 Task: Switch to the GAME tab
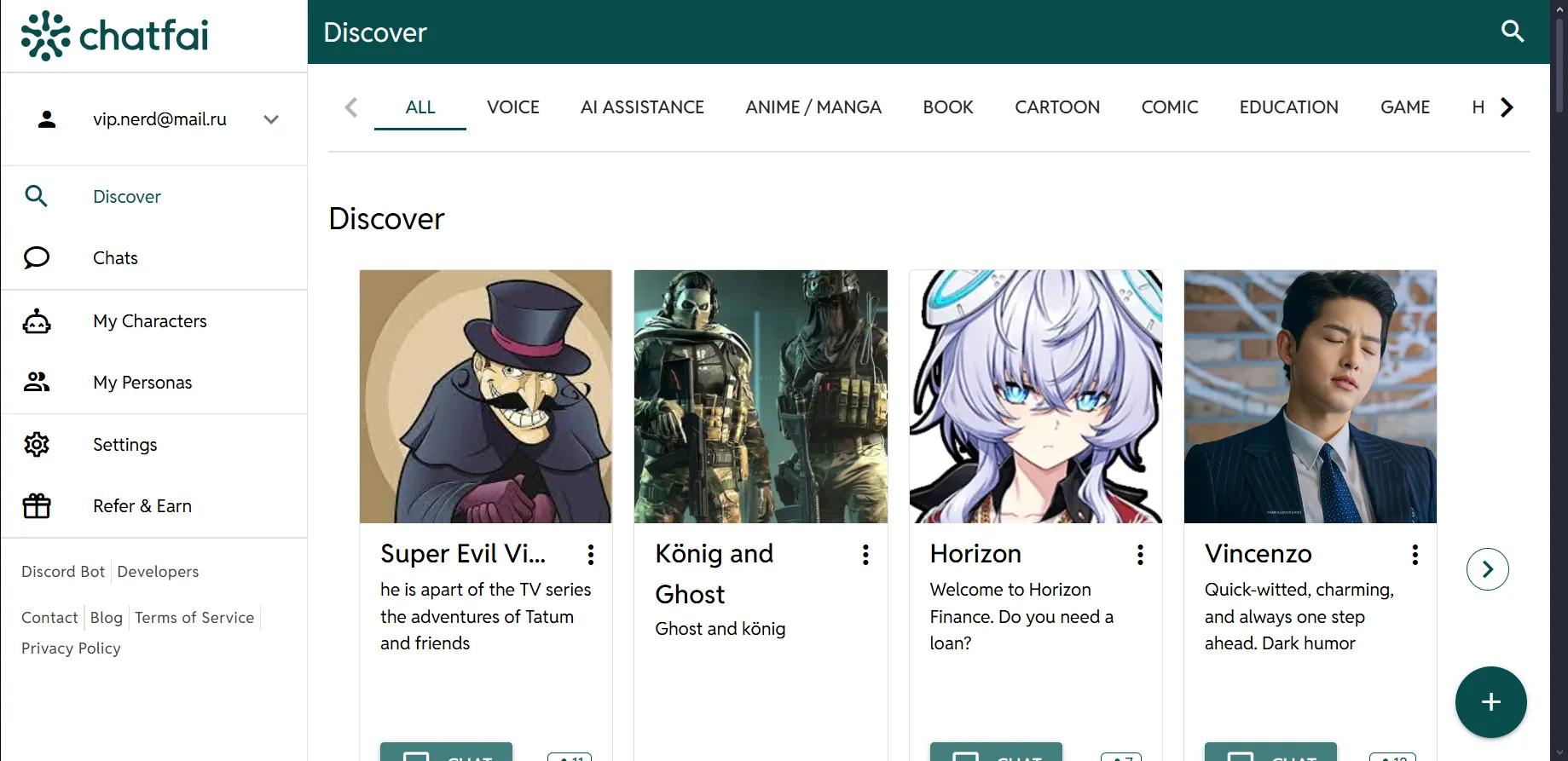tap(1405, 107)
